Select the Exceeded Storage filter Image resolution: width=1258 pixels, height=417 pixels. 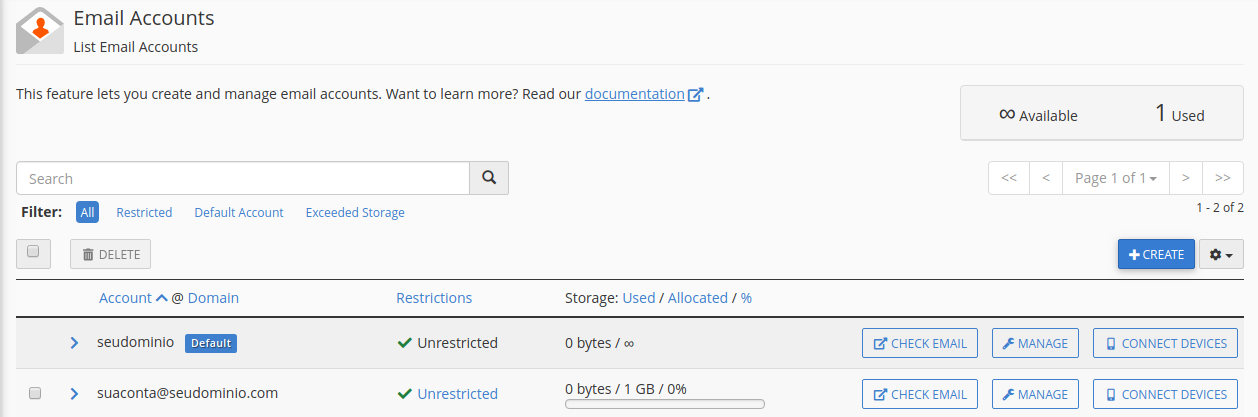[x=355, y=212]
